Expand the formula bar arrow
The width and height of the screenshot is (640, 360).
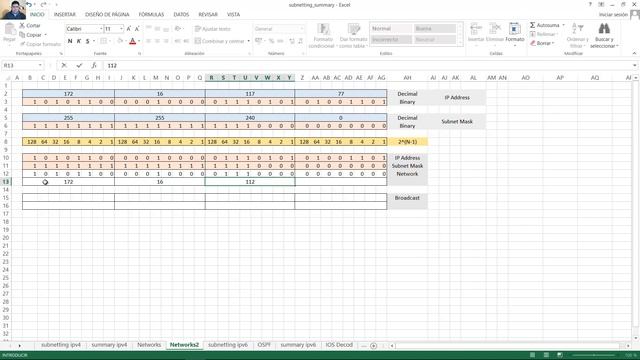click(x=635, y=65)
